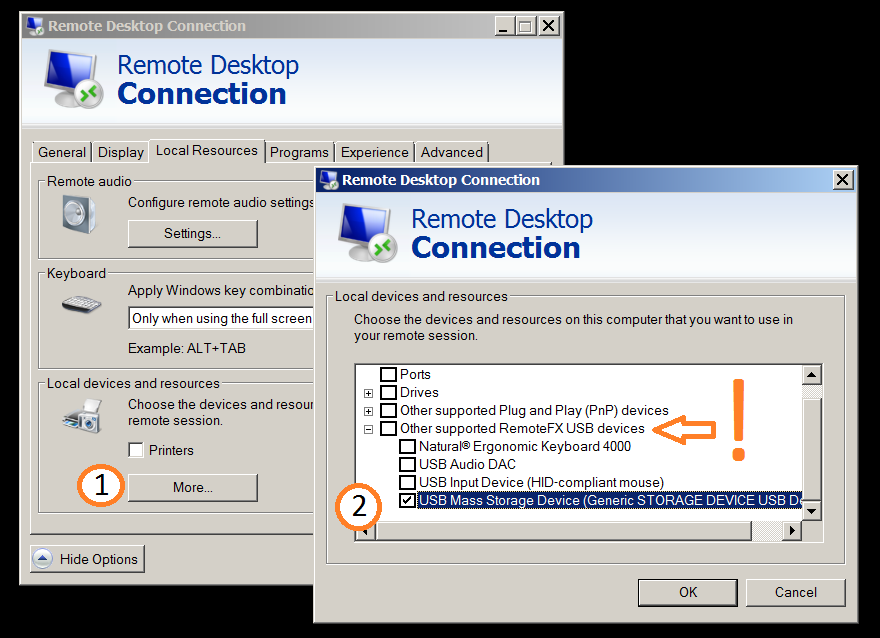Open the Advanced tab
The width and height of the screenshot is (880, 638).
(x=451, y=152)
